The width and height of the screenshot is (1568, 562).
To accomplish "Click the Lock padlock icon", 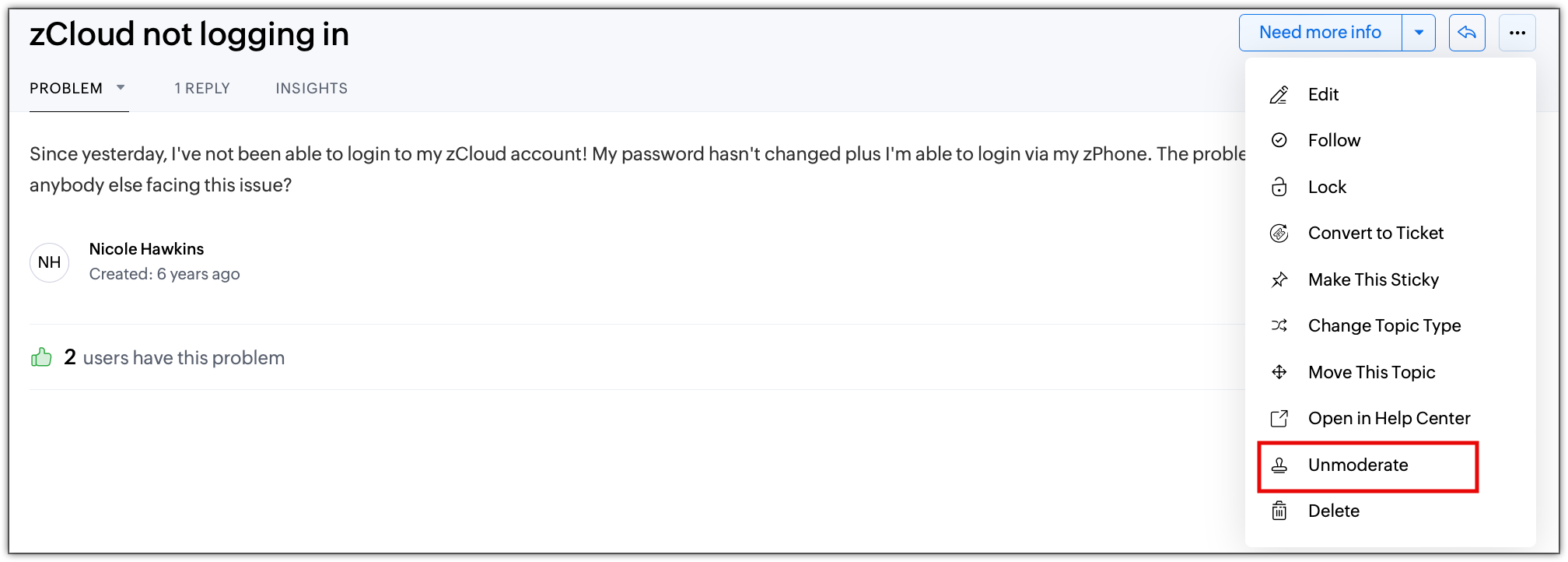I will coord(1279,187).
